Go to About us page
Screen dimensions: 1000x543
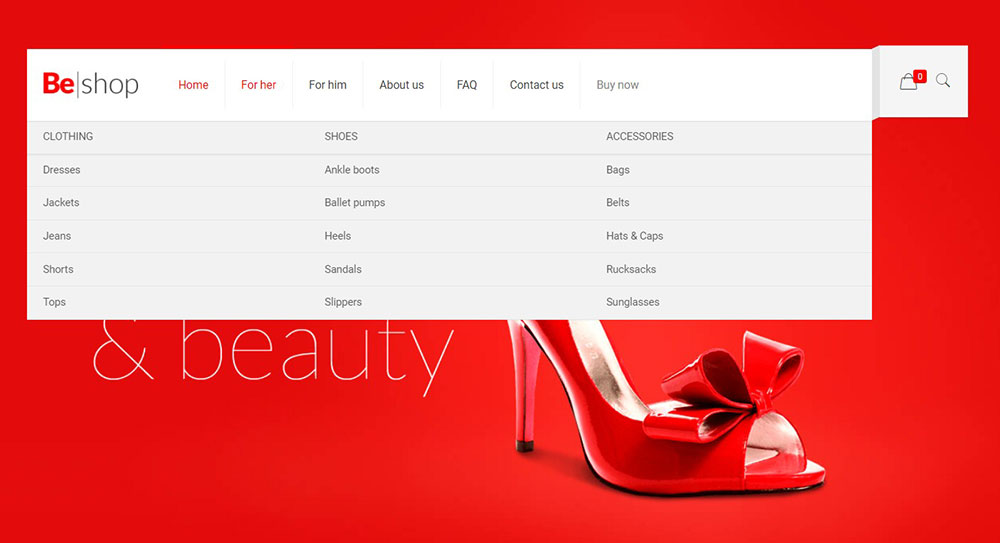[x=401, y=85]
